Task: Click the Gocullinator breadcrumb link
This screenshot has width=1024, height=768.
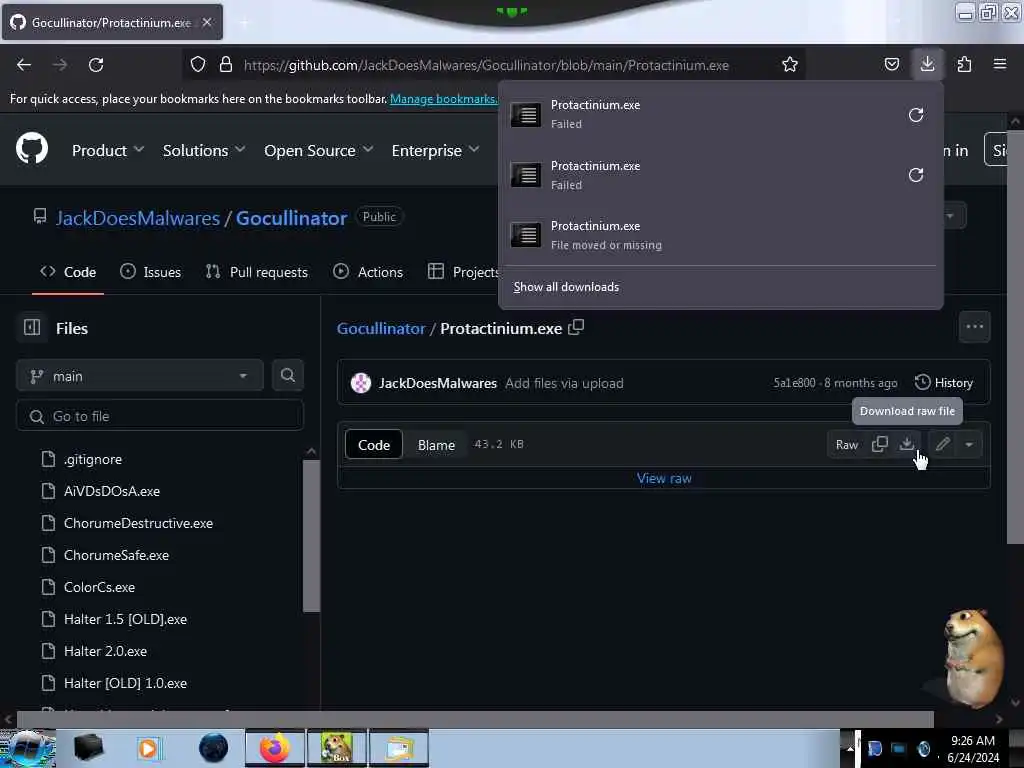Action: 381,328
